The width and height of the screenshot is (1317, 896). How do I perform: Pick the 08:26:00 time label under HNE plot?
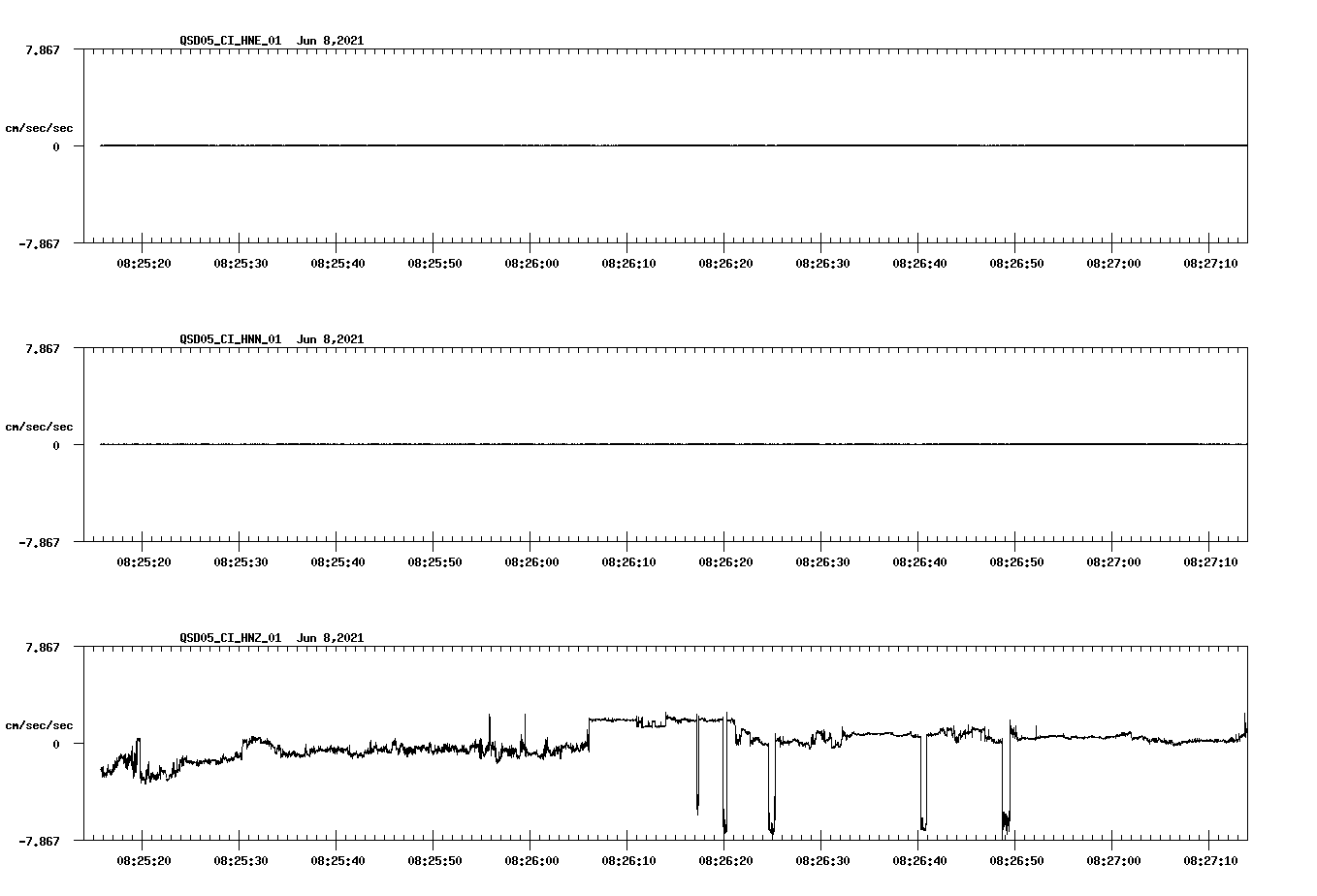click(531, 264)
